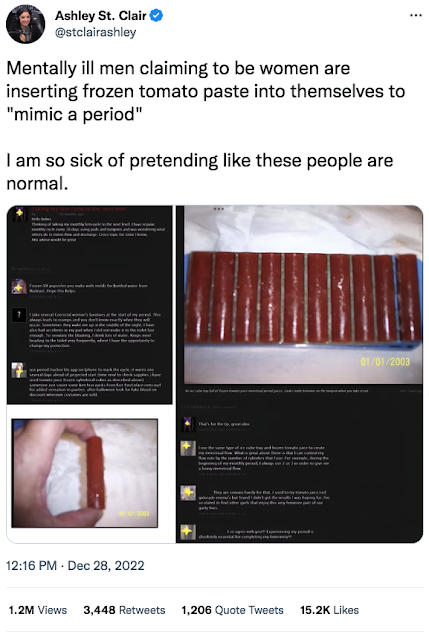429x640 pixels.
Task: Click the yellow star avatar beside 'great idea' comment
Action: point(188,424)
